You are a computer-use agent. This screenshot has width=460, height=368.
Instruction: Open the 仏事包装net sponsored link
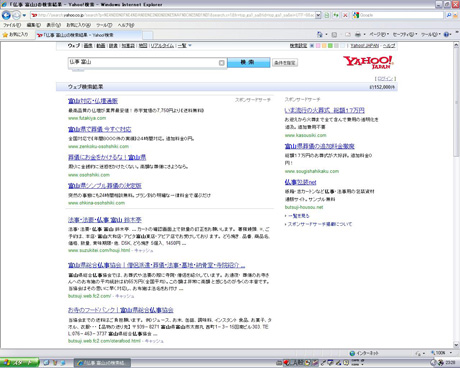tap(300, 182)
